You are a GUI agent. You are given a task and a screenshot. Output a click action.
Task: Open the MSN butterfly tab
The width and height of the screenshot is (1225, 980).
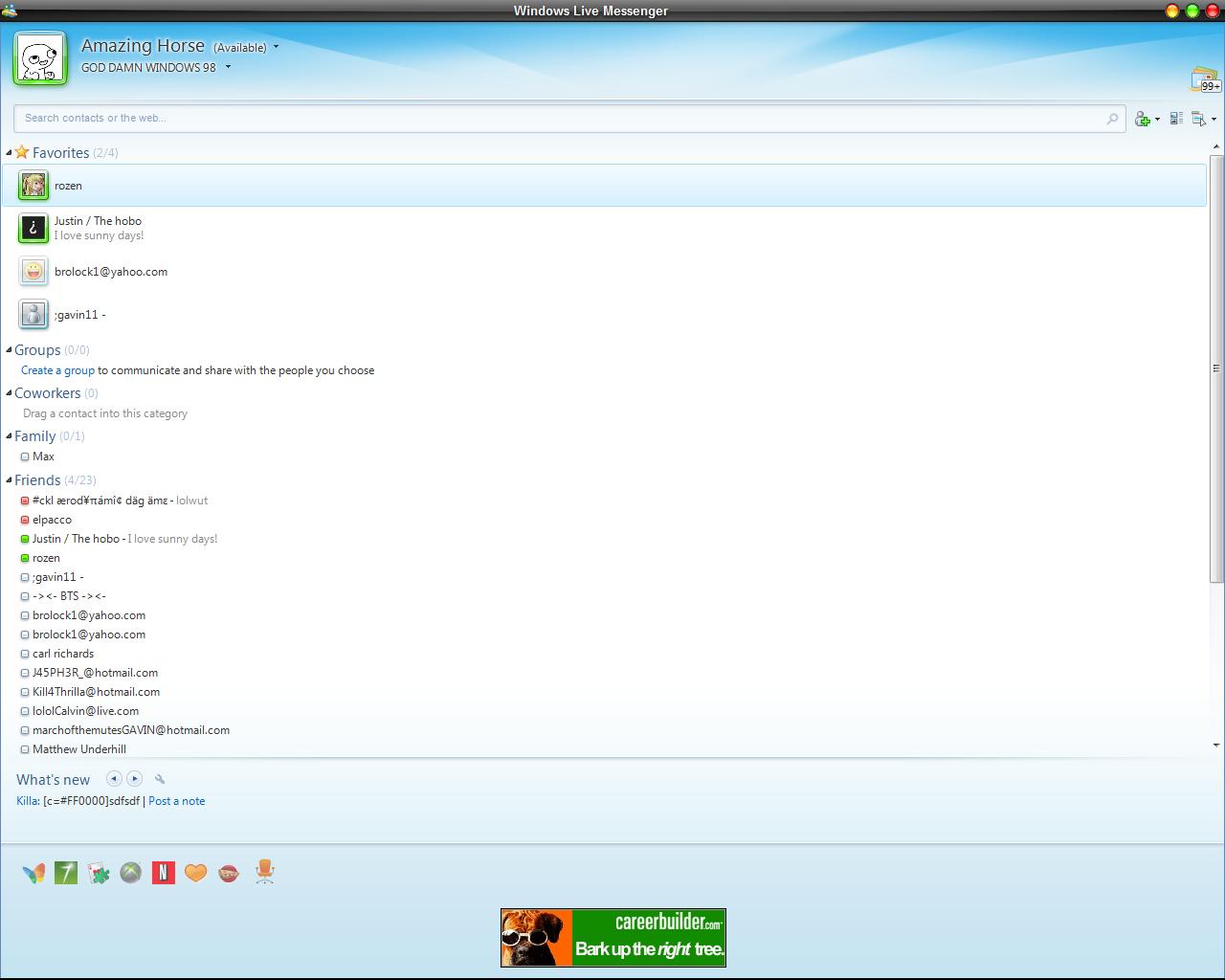[33, 873]
